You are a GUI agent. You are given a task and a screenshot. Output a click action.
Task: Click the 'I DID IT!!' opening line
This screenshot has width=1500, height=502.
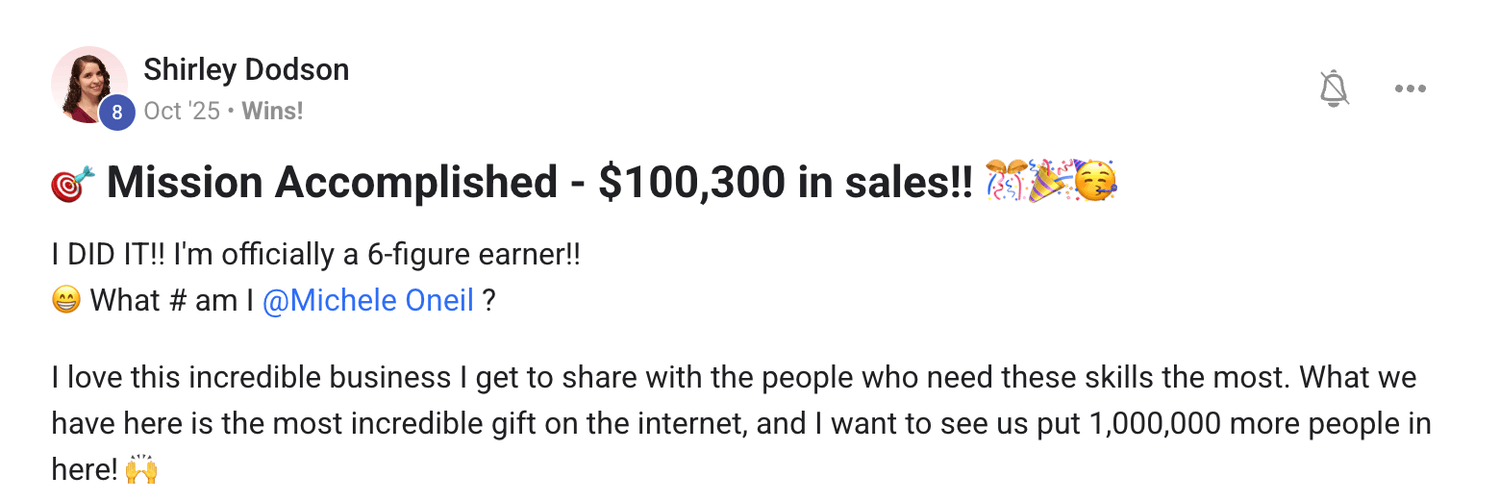coord(109,255)
